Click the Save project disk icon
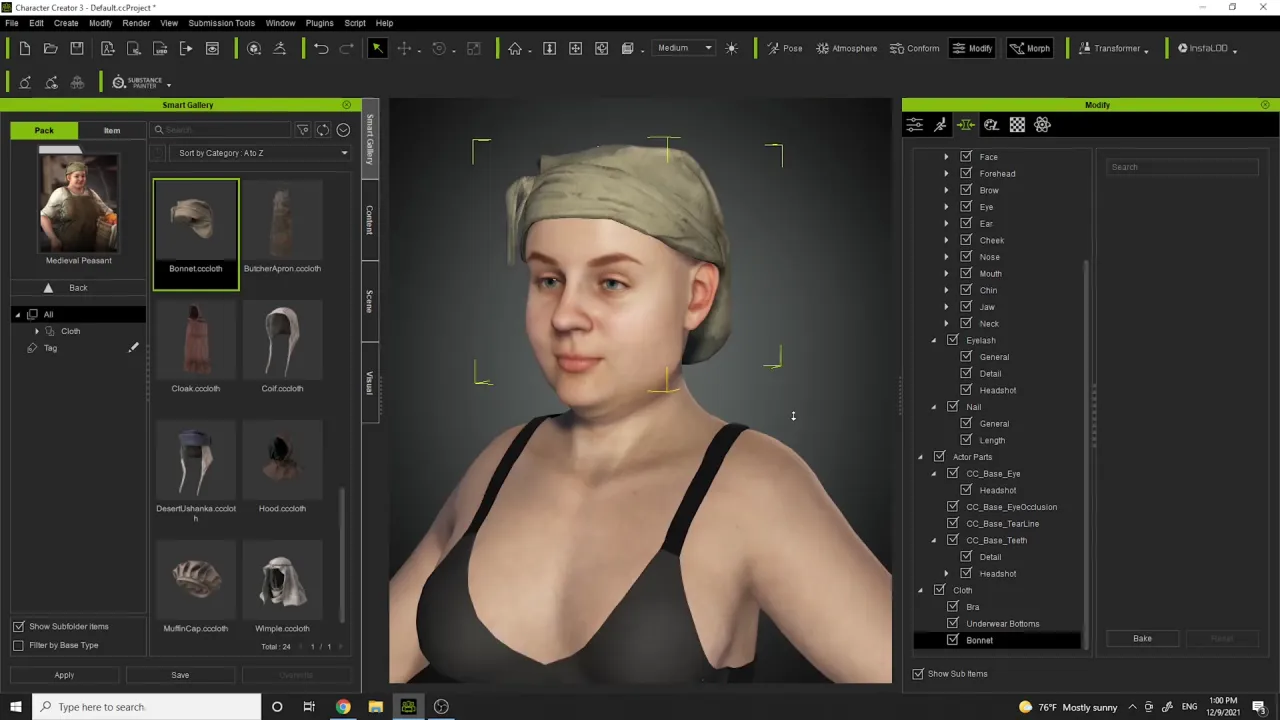The image size is (1280, 720). (x=77, y=48)
